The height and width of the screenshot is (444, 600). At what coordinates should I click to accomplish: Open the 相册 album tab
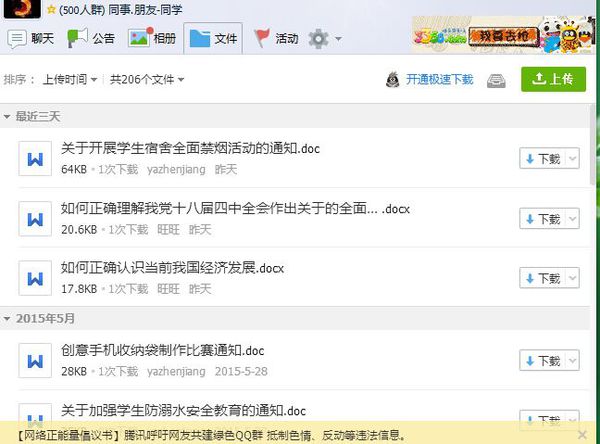152,38
